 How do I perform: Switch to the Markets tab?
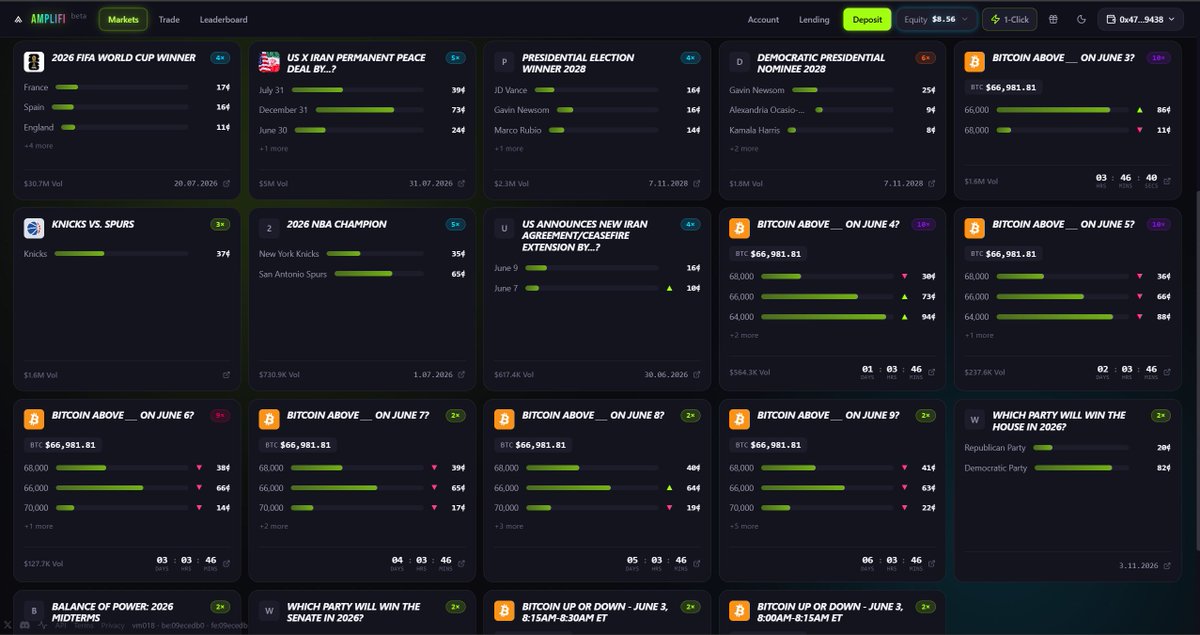click(x=123, y=19)
